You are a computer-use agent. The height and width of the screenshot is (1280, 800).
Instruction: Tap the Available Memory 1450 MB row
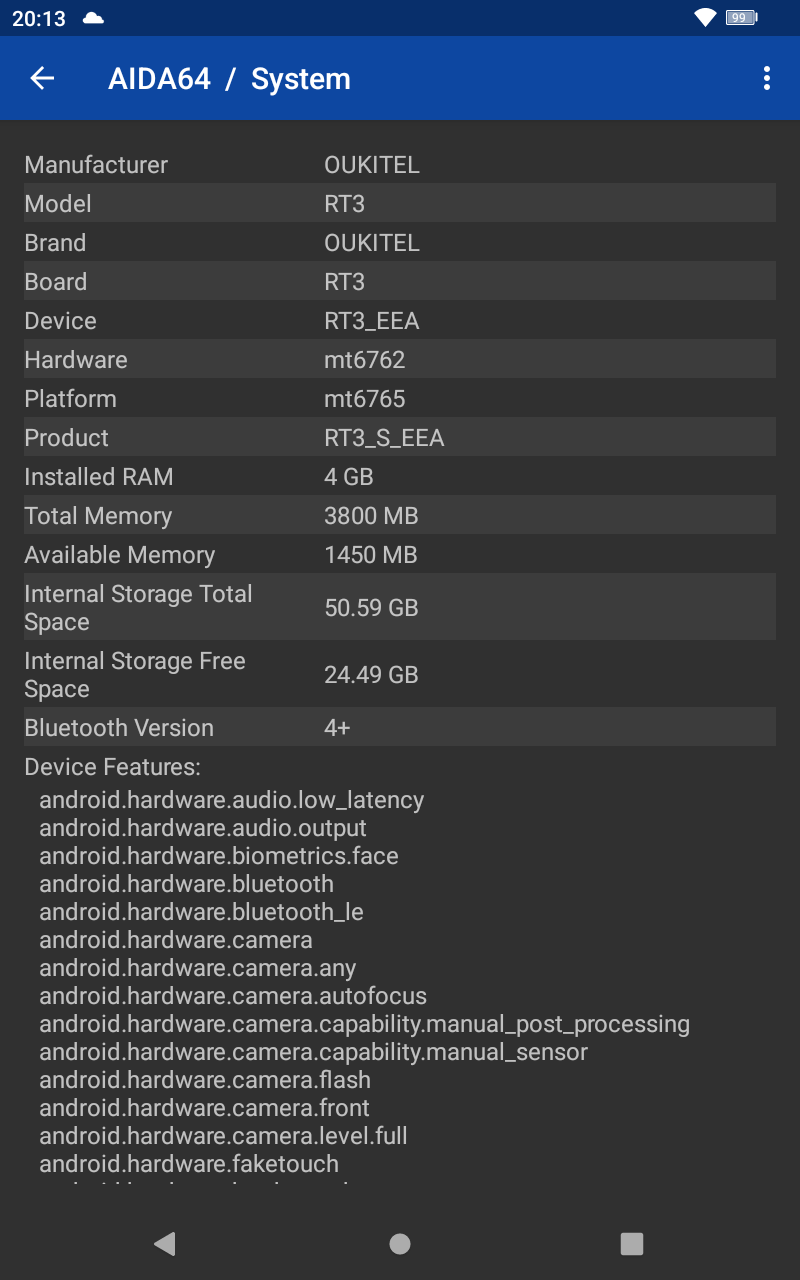click(x=400, y=554)
